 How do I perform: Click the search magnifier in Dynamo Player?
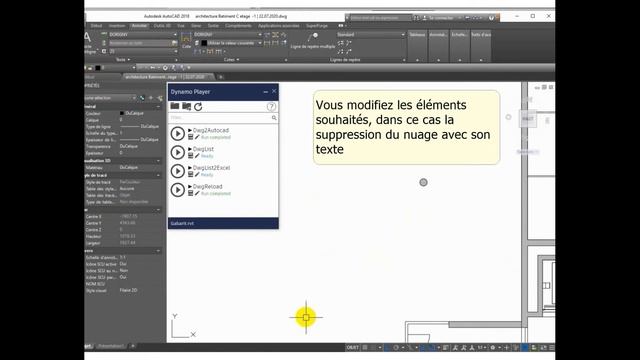274,118
